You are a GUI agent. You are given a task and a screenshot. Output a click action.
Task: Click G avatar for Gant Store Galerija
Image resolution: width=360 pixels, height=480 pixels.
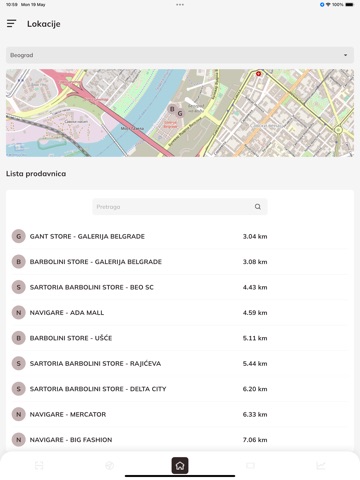pos(19,236)
